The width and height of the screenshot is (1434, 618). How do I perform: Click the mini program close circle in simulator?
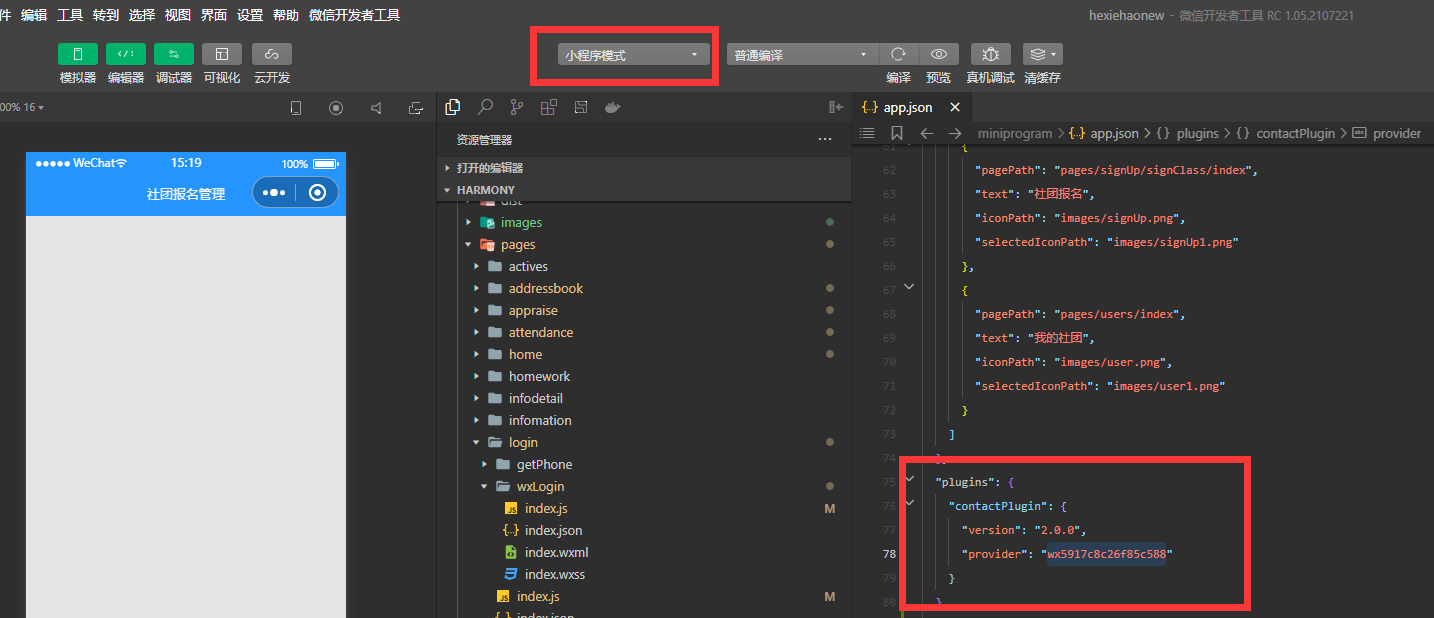point(318,193)
